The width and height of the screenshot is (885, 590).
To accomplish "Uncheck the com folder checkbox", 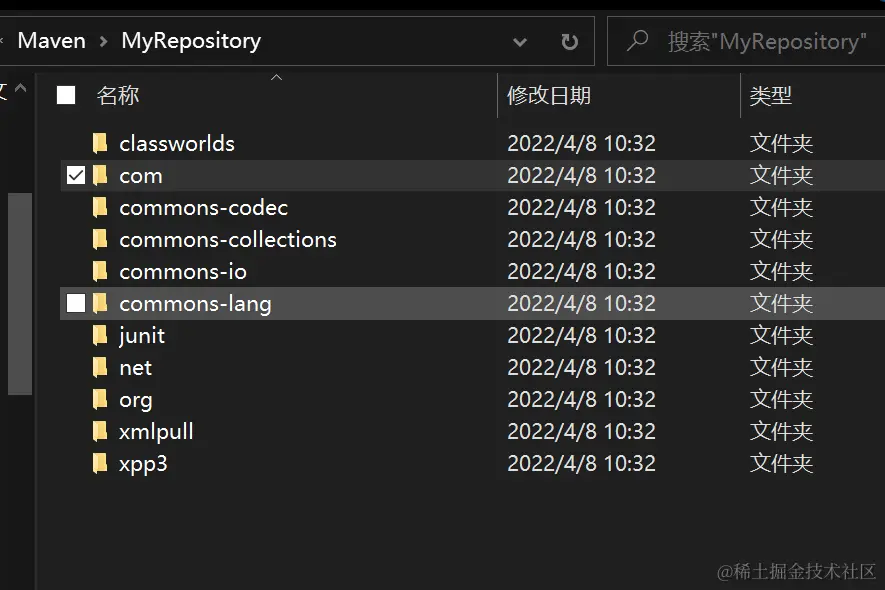I will coord(76,175).
